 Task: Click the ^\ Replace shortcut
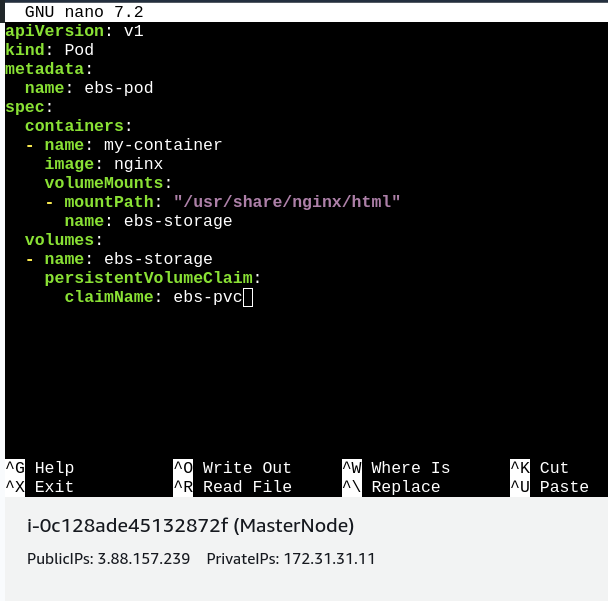pyautogui.click(x=391, y=487)
